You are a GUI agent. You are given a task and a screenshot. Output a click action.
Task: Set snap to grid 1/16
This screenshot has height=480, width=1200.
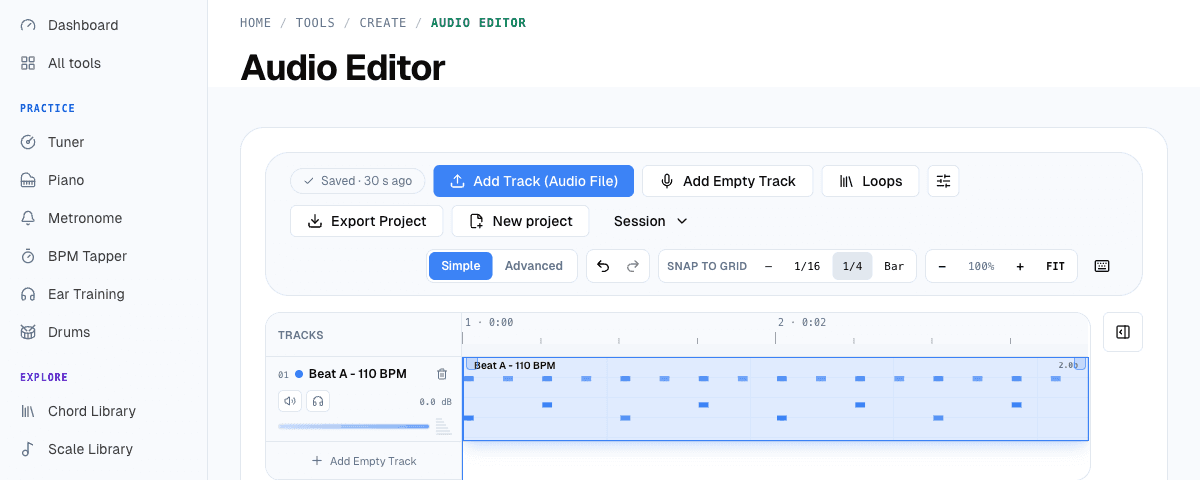pos(807,266)
